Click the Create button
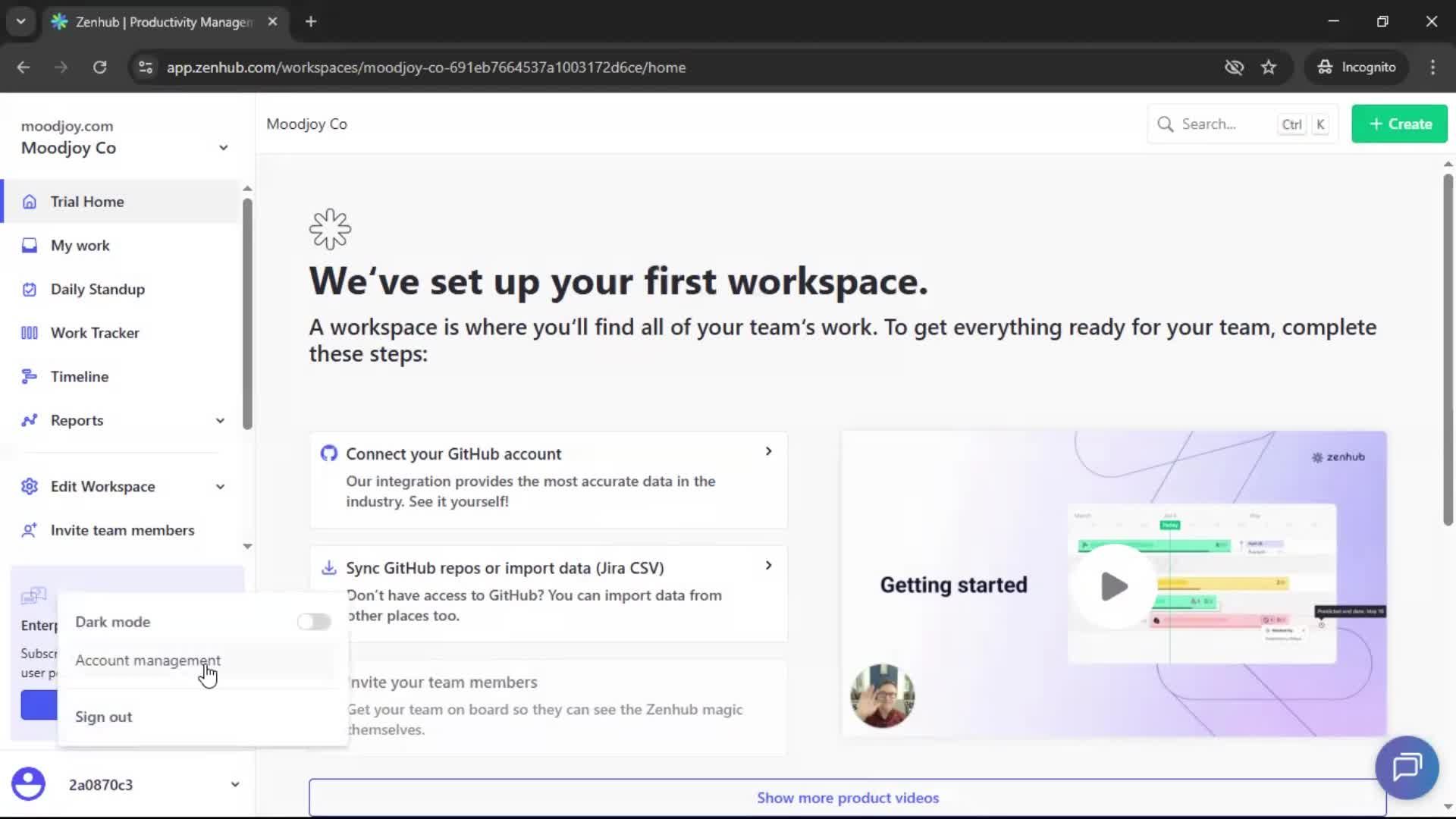The width and height of the screenshot is (1456, 819). (x=1398, y=124)
